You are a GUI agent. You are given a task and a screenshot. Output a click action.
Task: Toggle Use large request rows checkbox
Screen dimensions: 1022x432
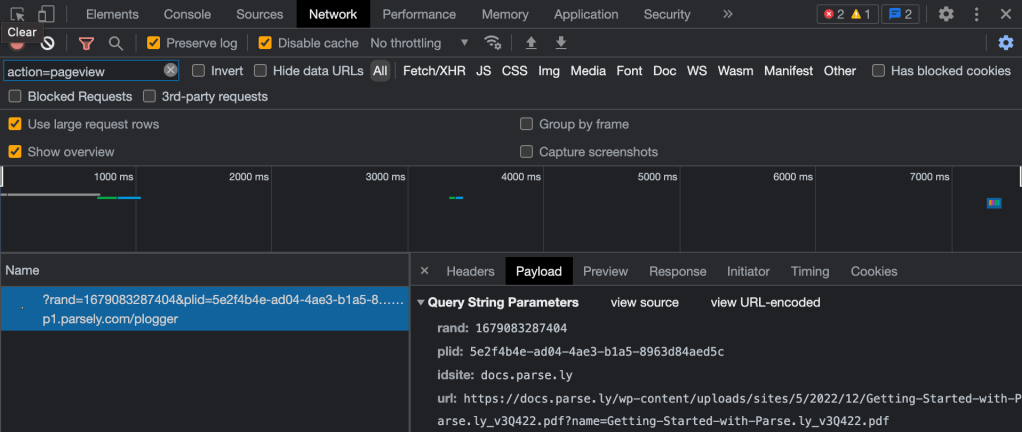(15, 124)
